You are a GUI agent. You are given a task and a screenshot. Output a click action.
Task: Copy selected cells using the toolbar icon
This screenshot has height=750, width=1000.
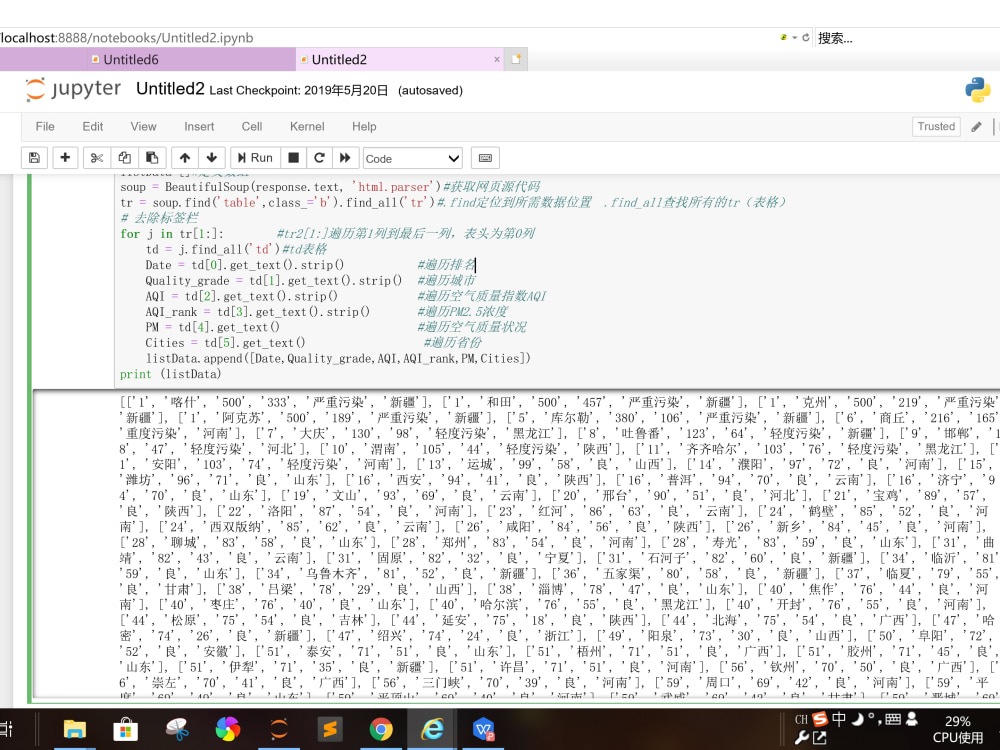tap(124, 158)
